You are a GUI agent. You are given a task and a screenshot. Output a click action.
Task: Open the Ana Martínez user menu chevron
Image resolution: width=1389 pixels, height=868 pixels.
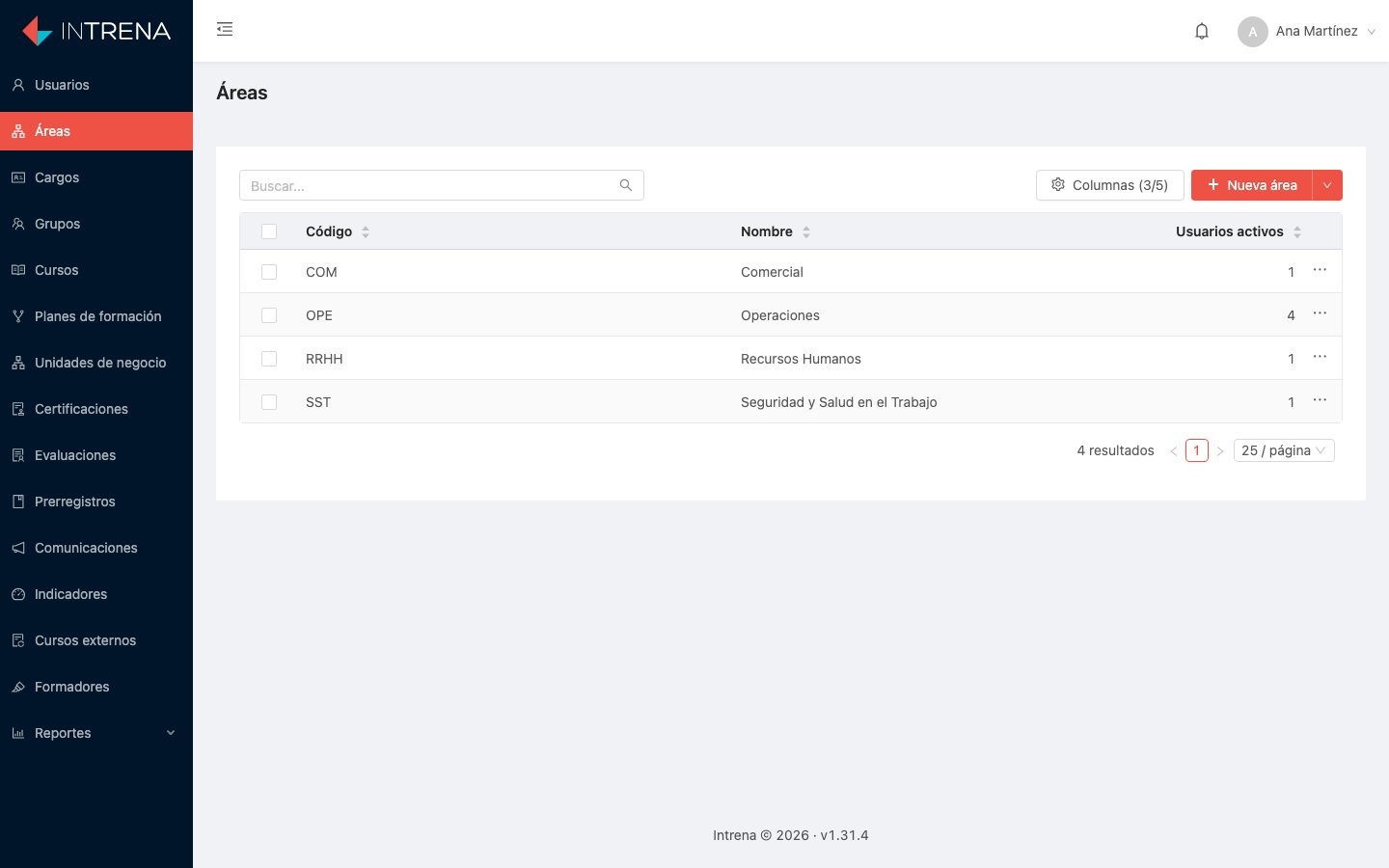coord(1372,32)
